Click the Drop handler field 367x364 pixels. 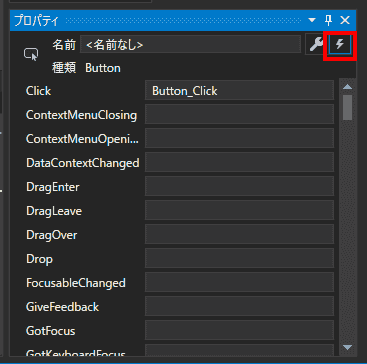(x=239, y=258)
